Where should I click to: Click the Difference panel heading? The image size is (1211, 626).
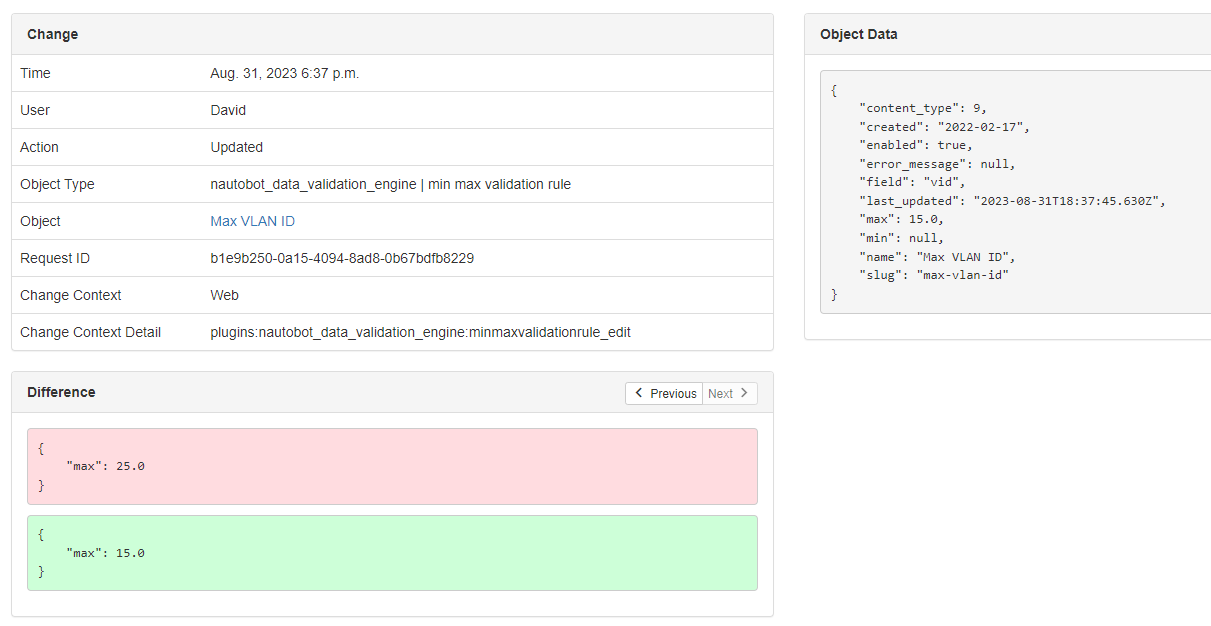point(61,392)
